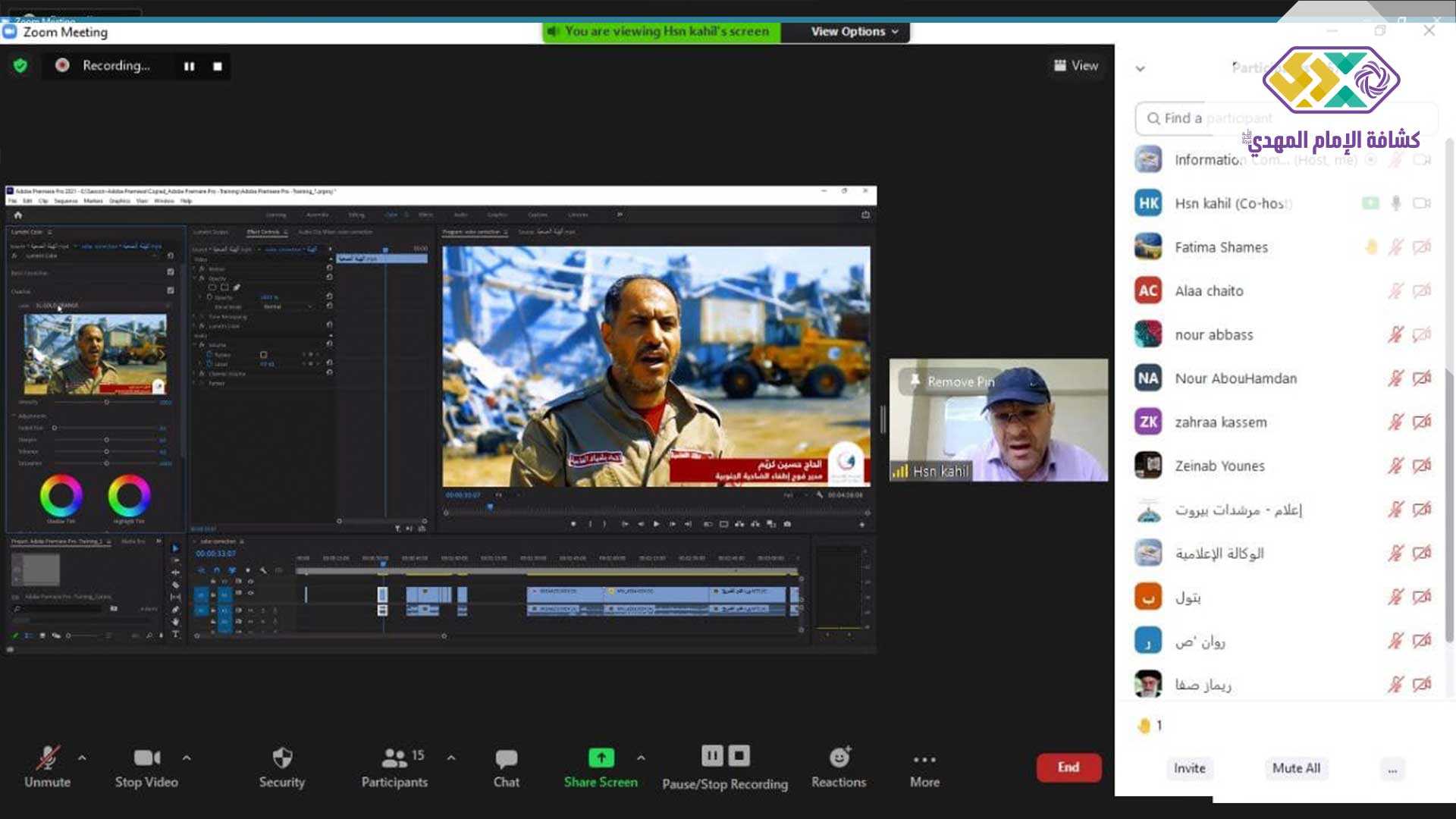This screenshot has height=819, width=1456.
Task: Open the More options menu
Action: 924,759
